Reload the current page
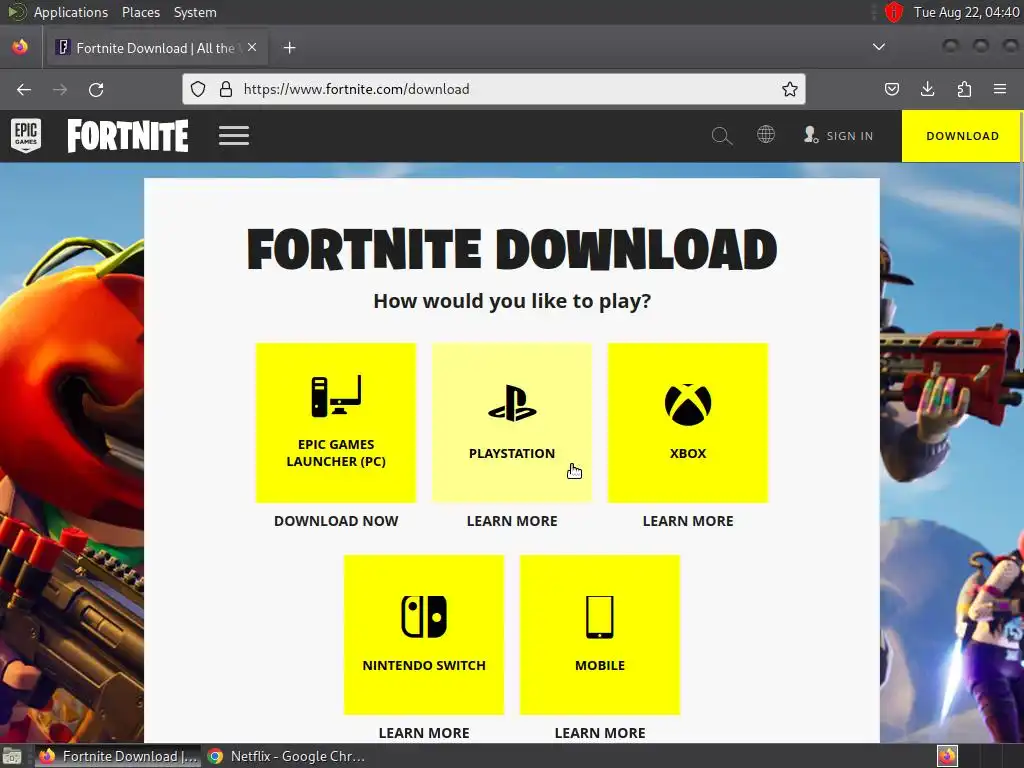This screenshot has width=1024, height=768. [96, 89]
